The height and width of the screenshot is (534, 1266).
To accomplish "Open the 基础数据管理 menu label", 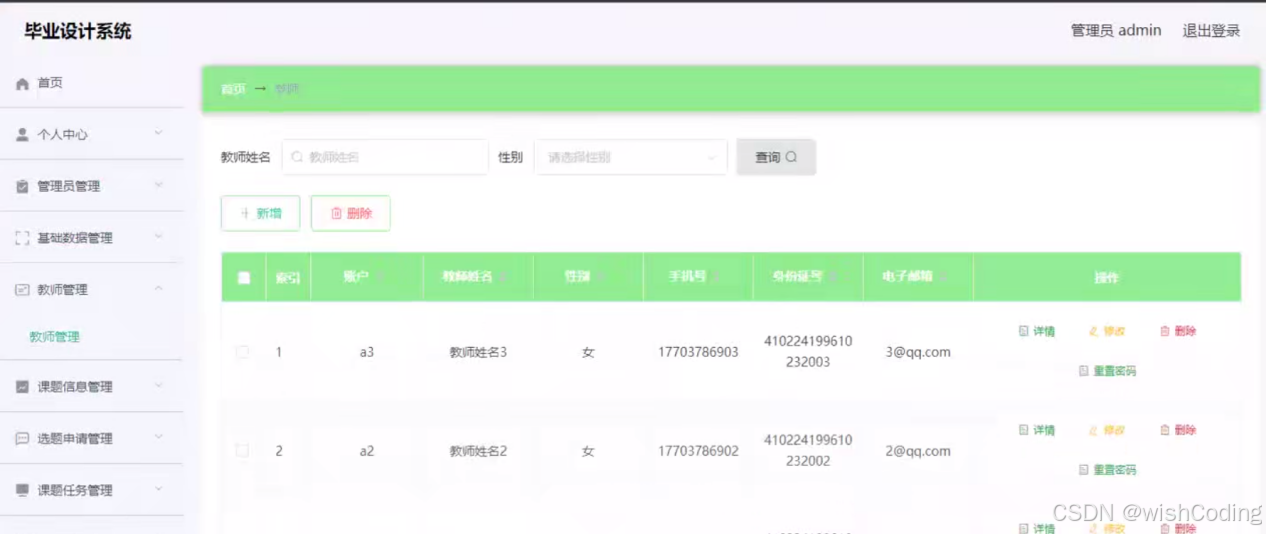I will pyautogui.click(x=75, y=238).
